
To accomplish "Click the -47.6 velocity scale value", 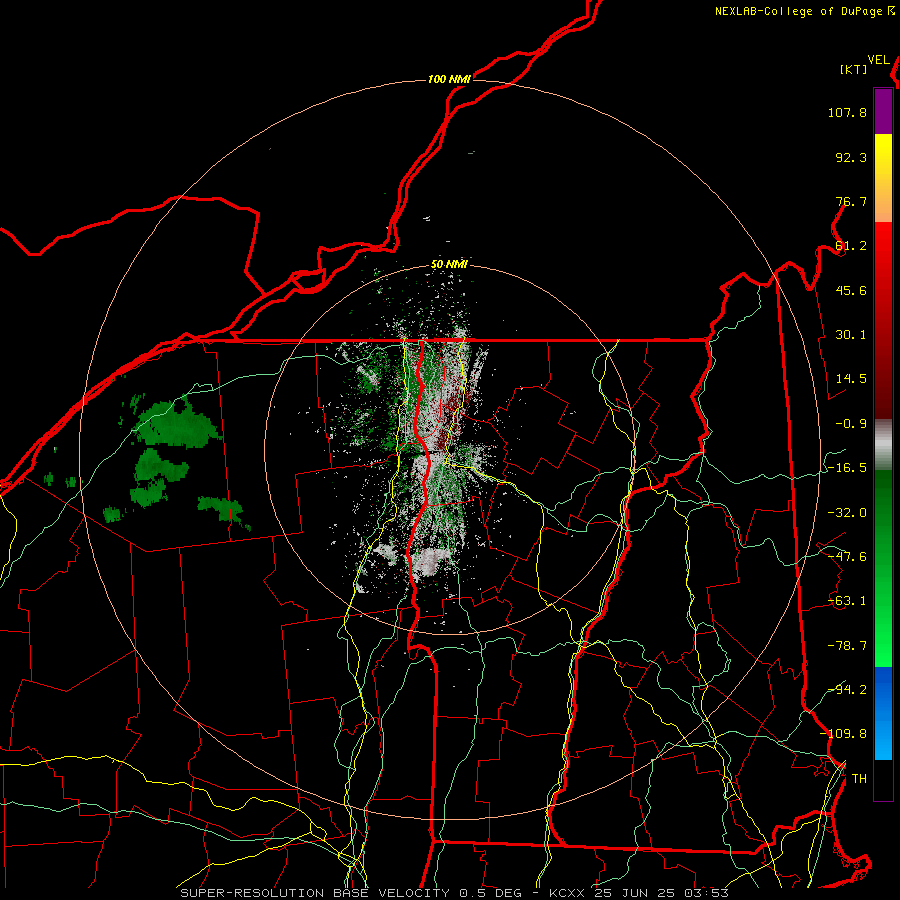I will click(847, 557).
